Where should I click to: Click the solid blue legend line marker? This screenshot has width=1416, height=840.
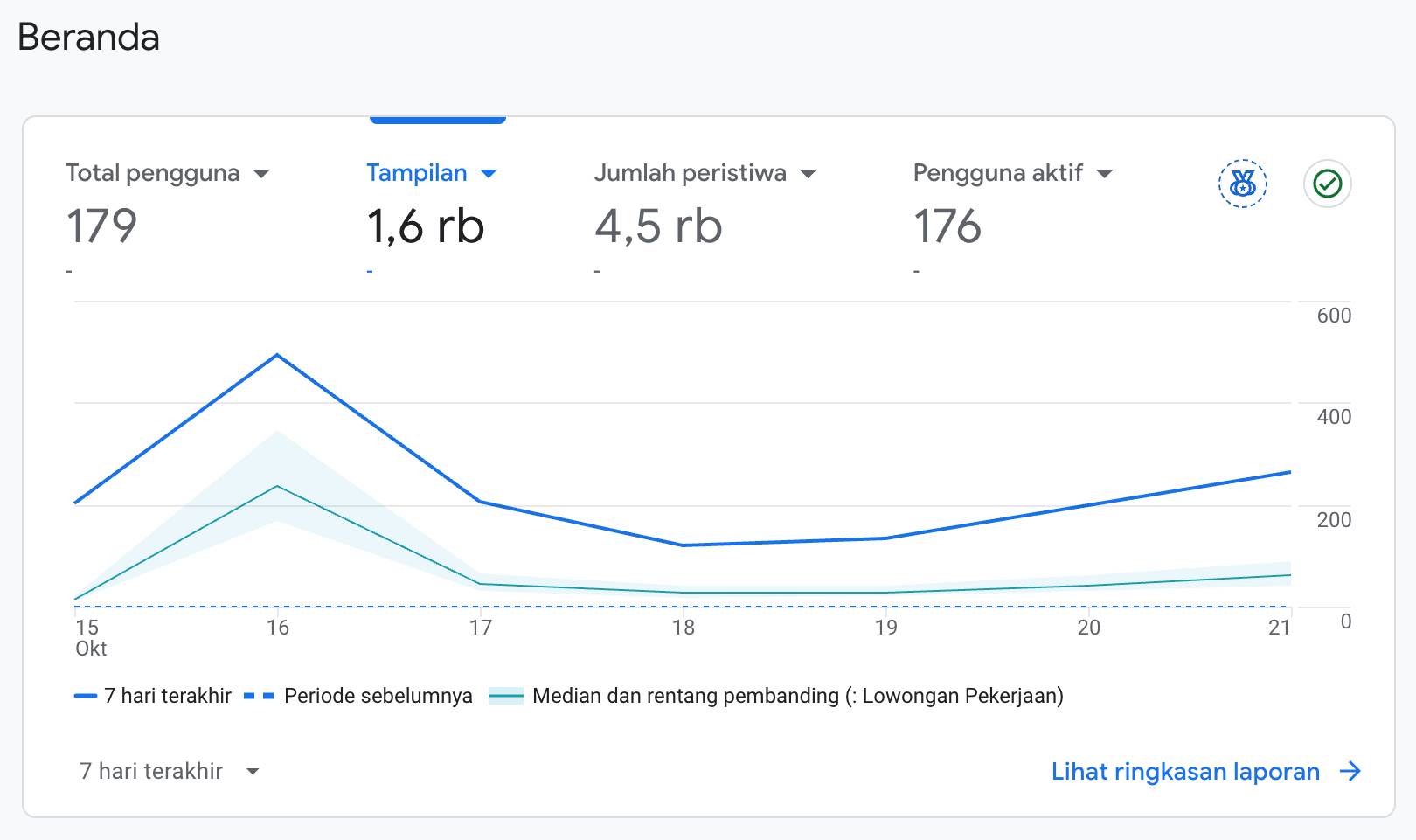86,696
